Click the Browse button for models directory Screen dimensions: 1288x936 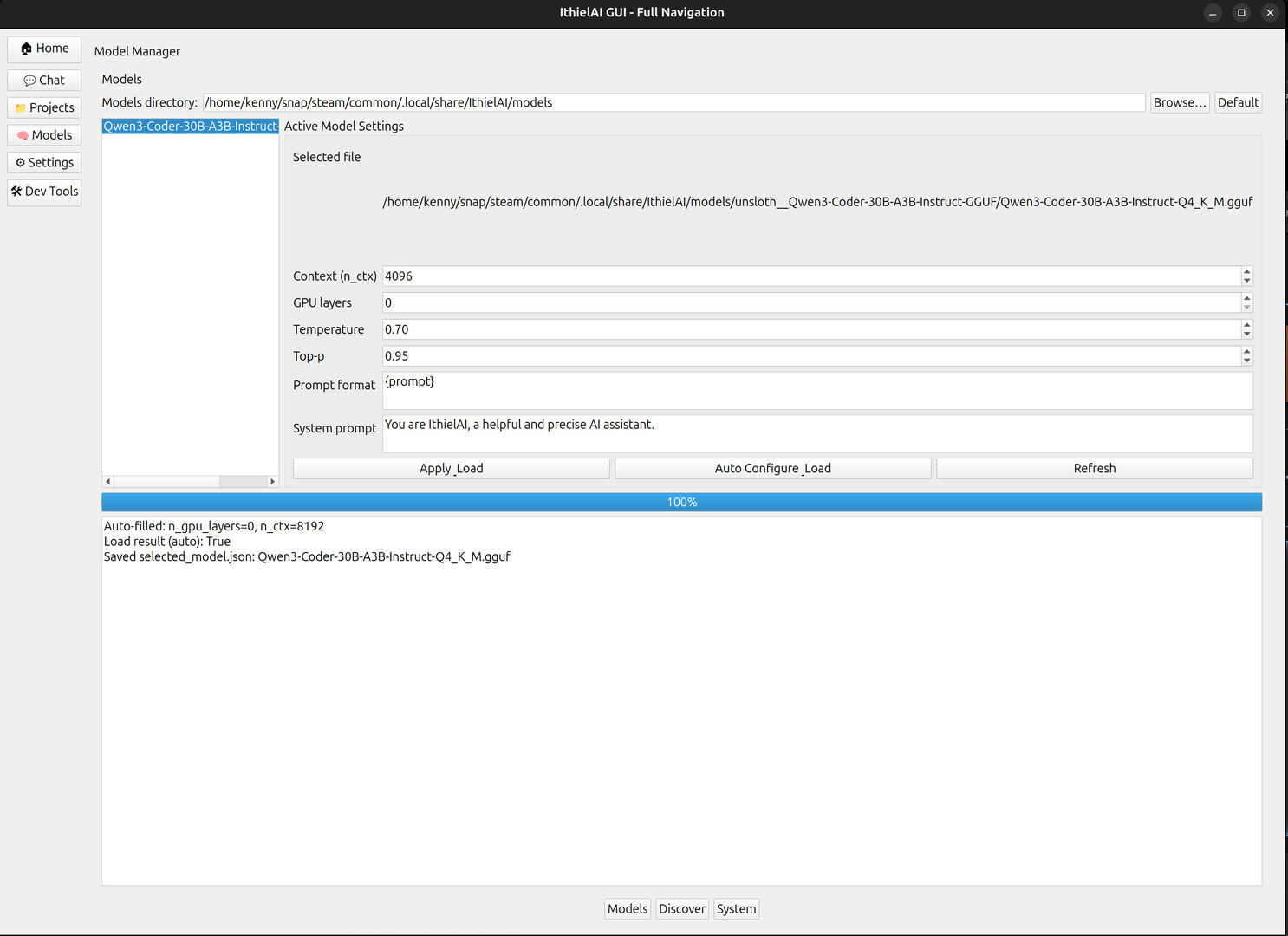tap(1180, 102)
